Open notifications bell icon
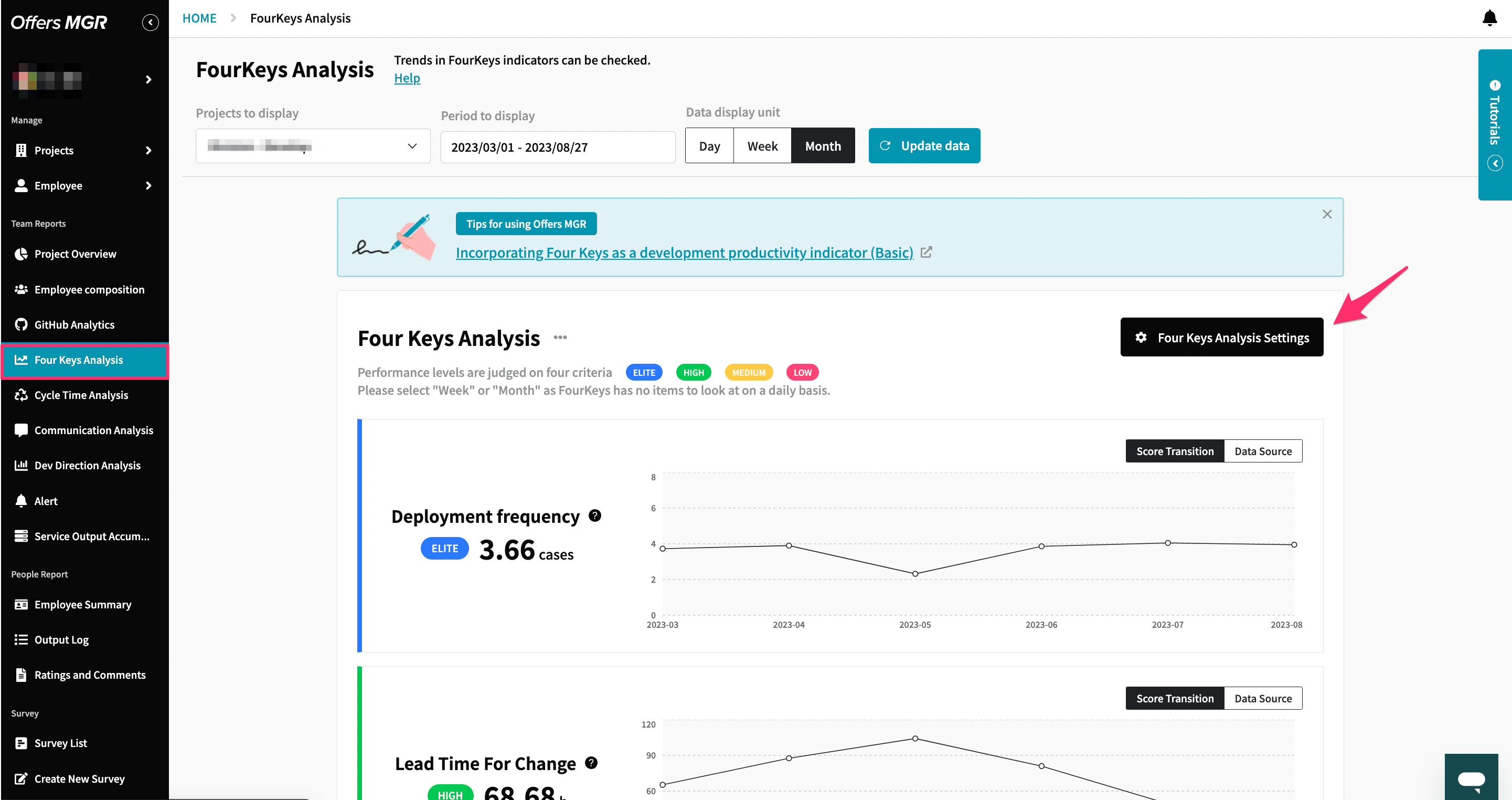The image size is (1512, 800). pyautogui.click(x=1489, y=18)
